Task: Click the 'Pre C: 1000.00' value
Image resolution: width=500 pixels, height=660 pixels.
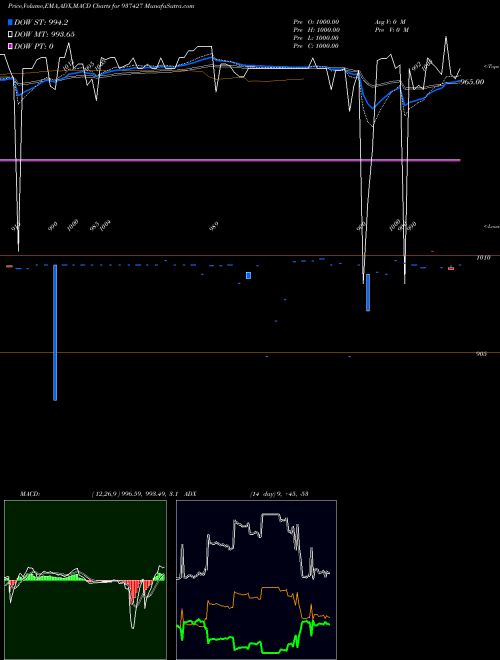Action: point(316,46)
